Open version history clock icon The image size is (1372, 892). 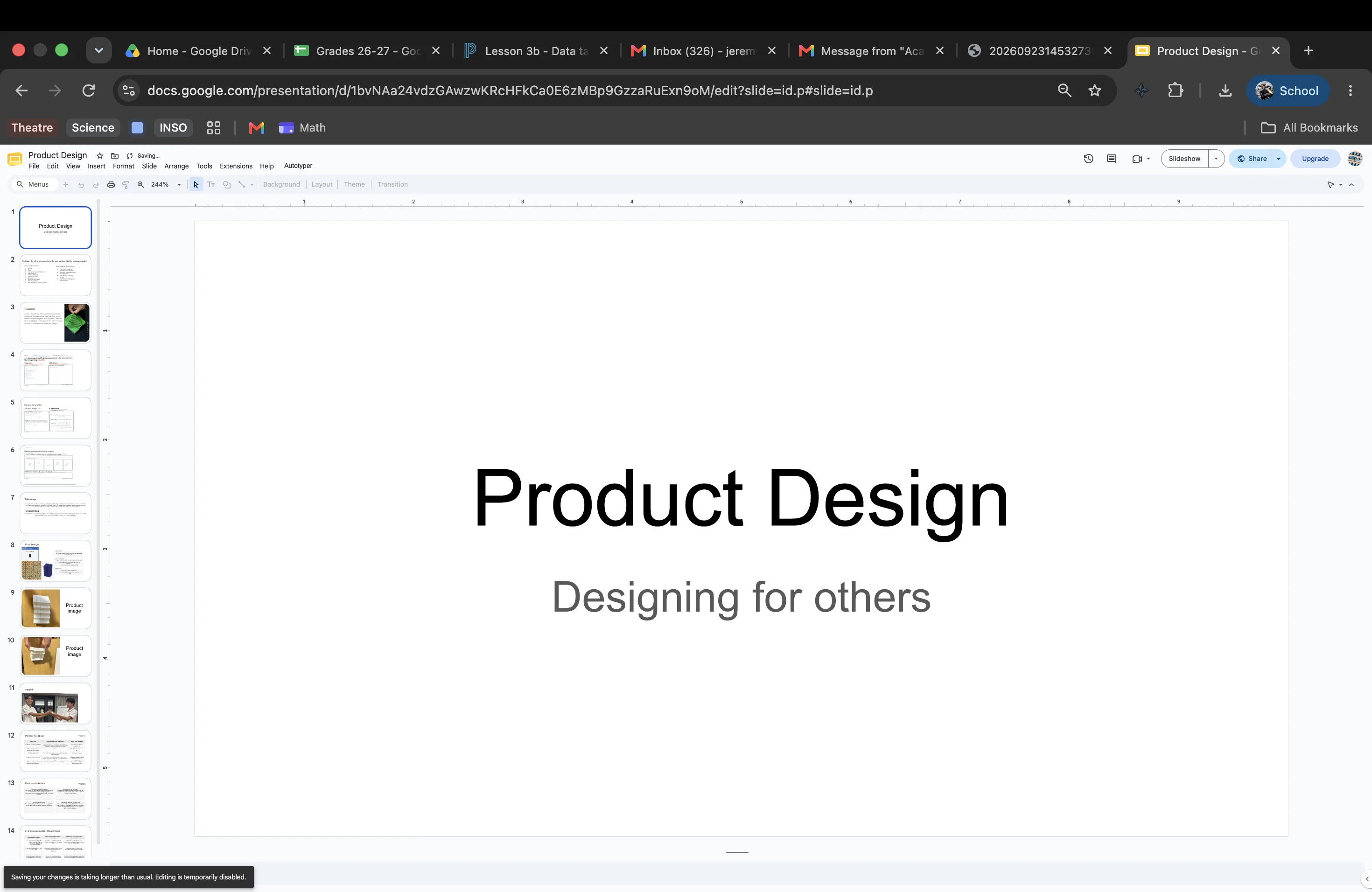[1088, 159]
